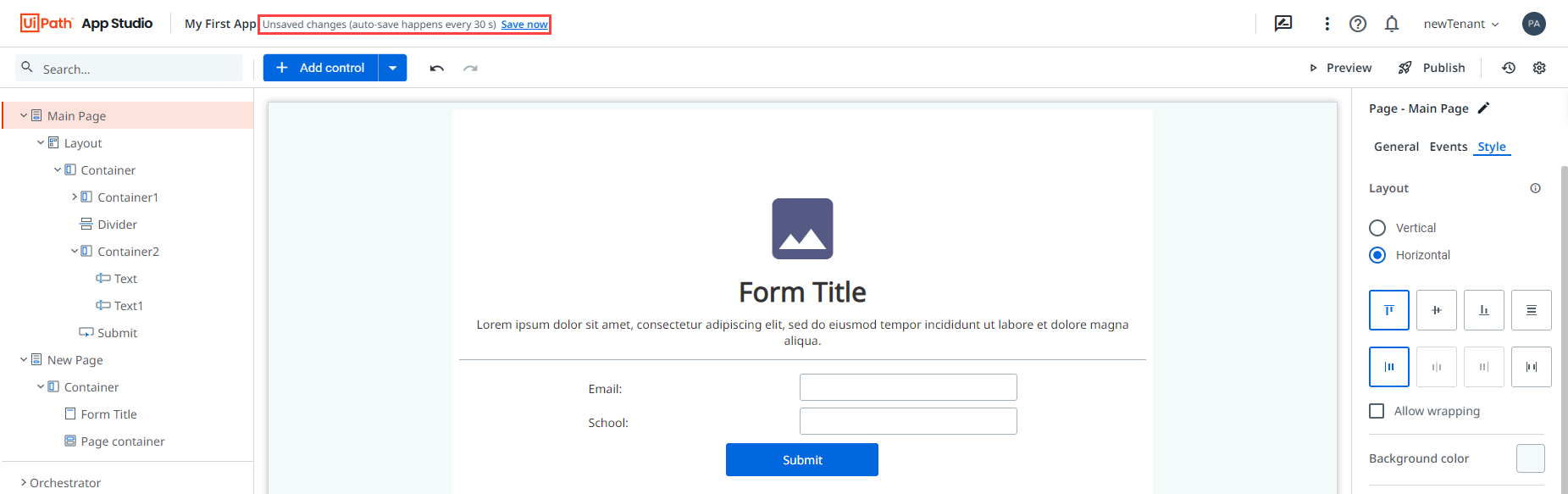Click the Save now link

coord(524,25)
